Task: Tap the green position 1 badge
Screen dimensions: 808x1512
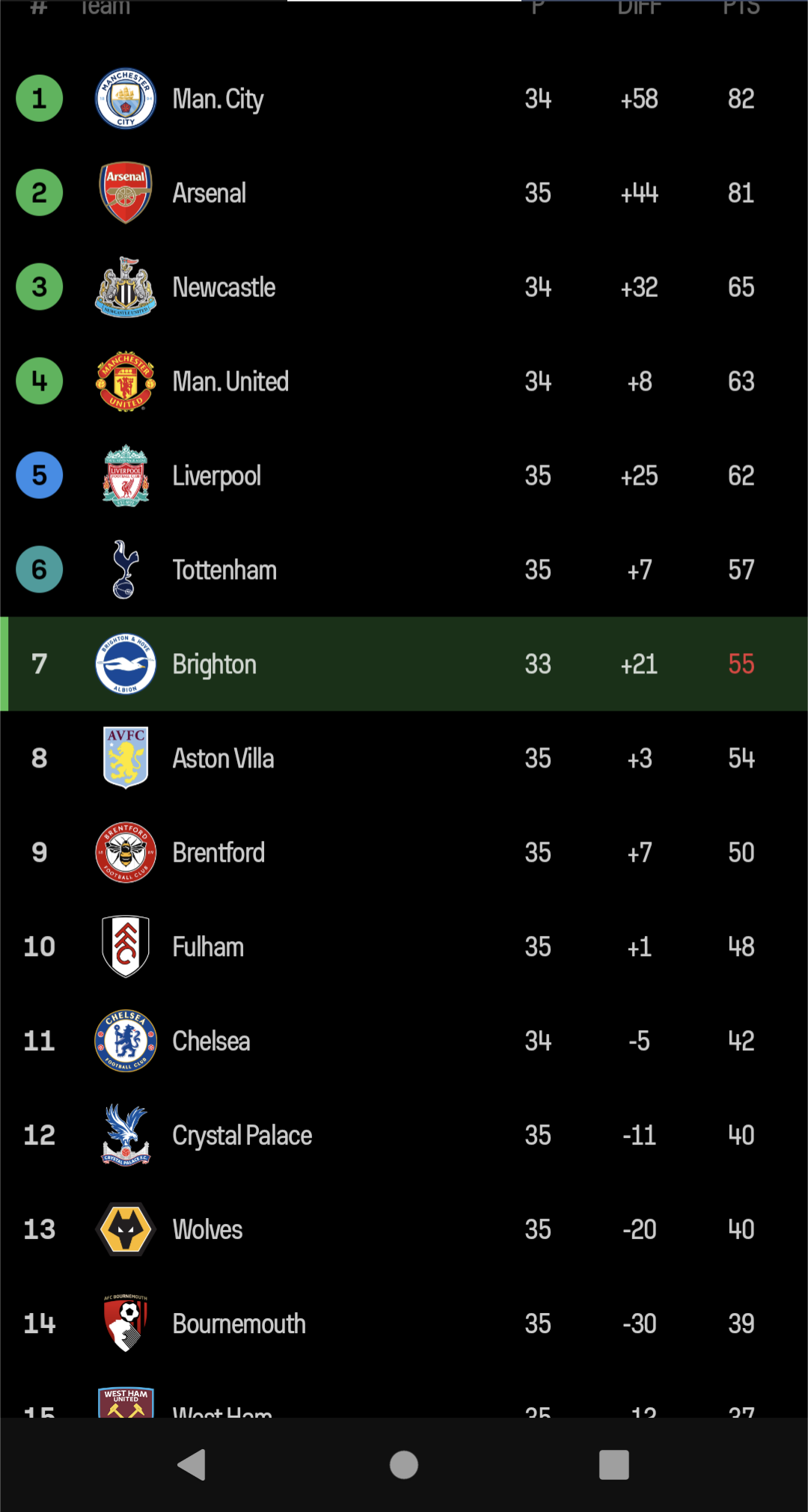Action: [40, 99]
